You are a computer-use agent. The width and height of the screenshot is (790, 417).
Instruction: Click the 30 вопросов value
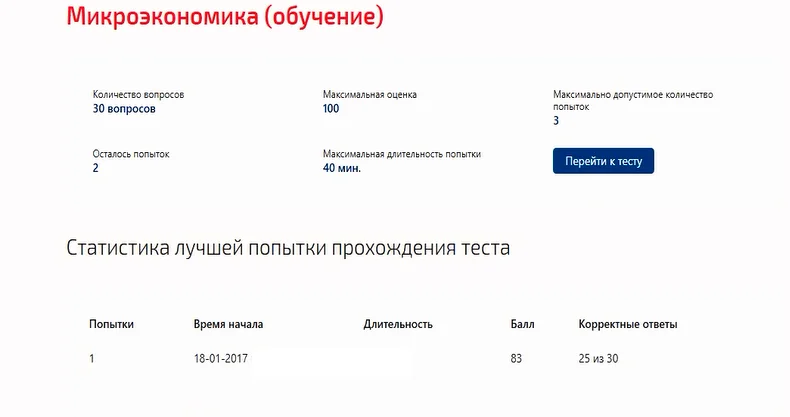(124, 109)
